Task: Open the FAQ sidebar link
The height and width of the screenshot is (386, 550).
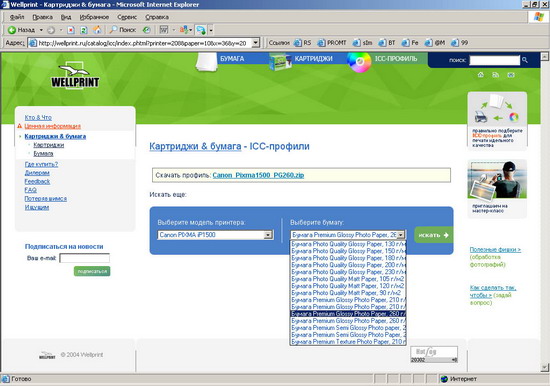Action: [x=31, y=190]
